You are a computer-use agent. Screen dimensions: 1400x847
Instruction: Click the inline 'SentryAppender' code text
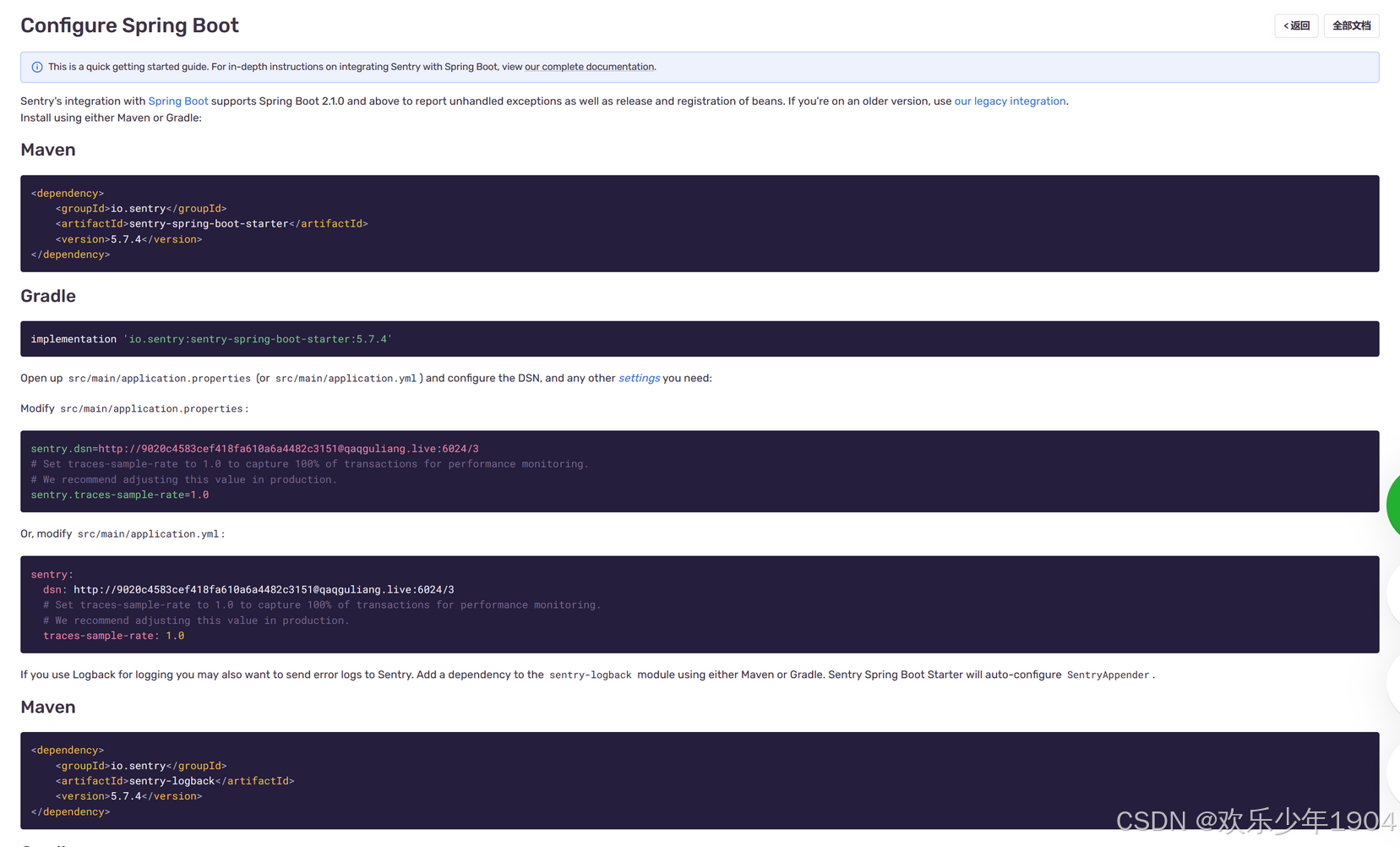click(1108, 675)
